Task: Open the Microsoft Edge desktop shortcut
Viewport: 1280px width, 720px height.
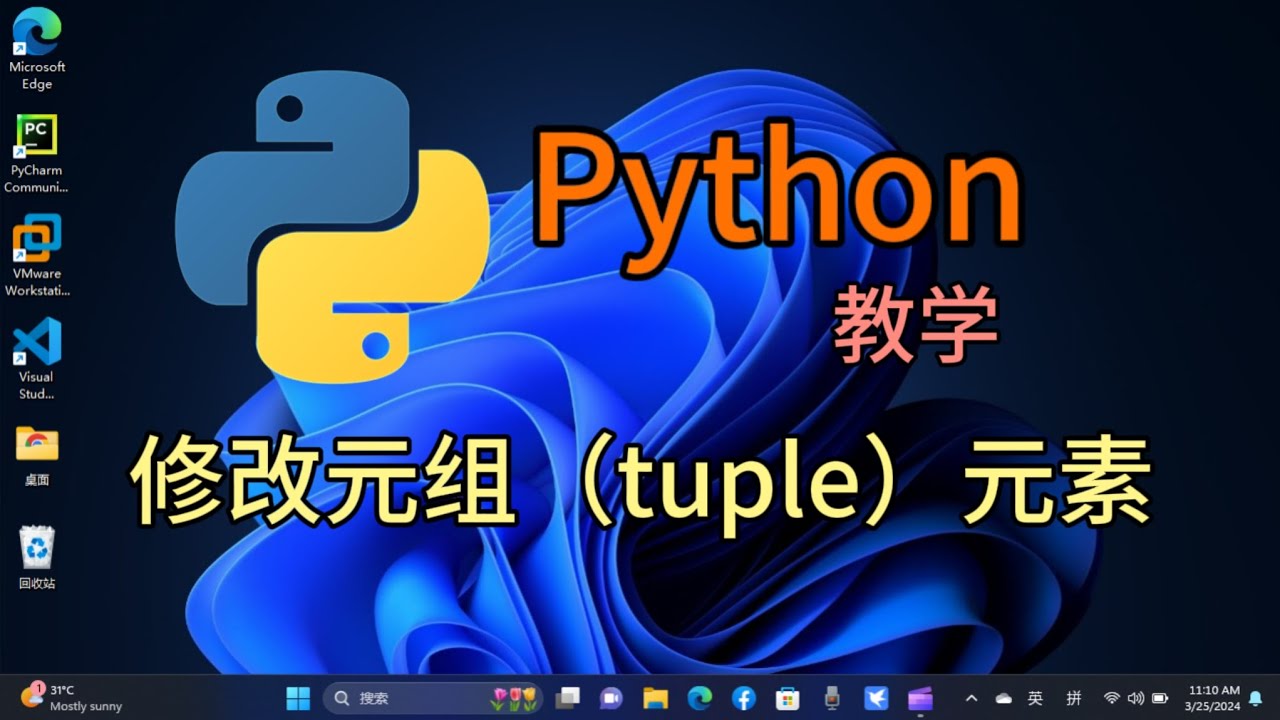Action: (x=37, y=49)
